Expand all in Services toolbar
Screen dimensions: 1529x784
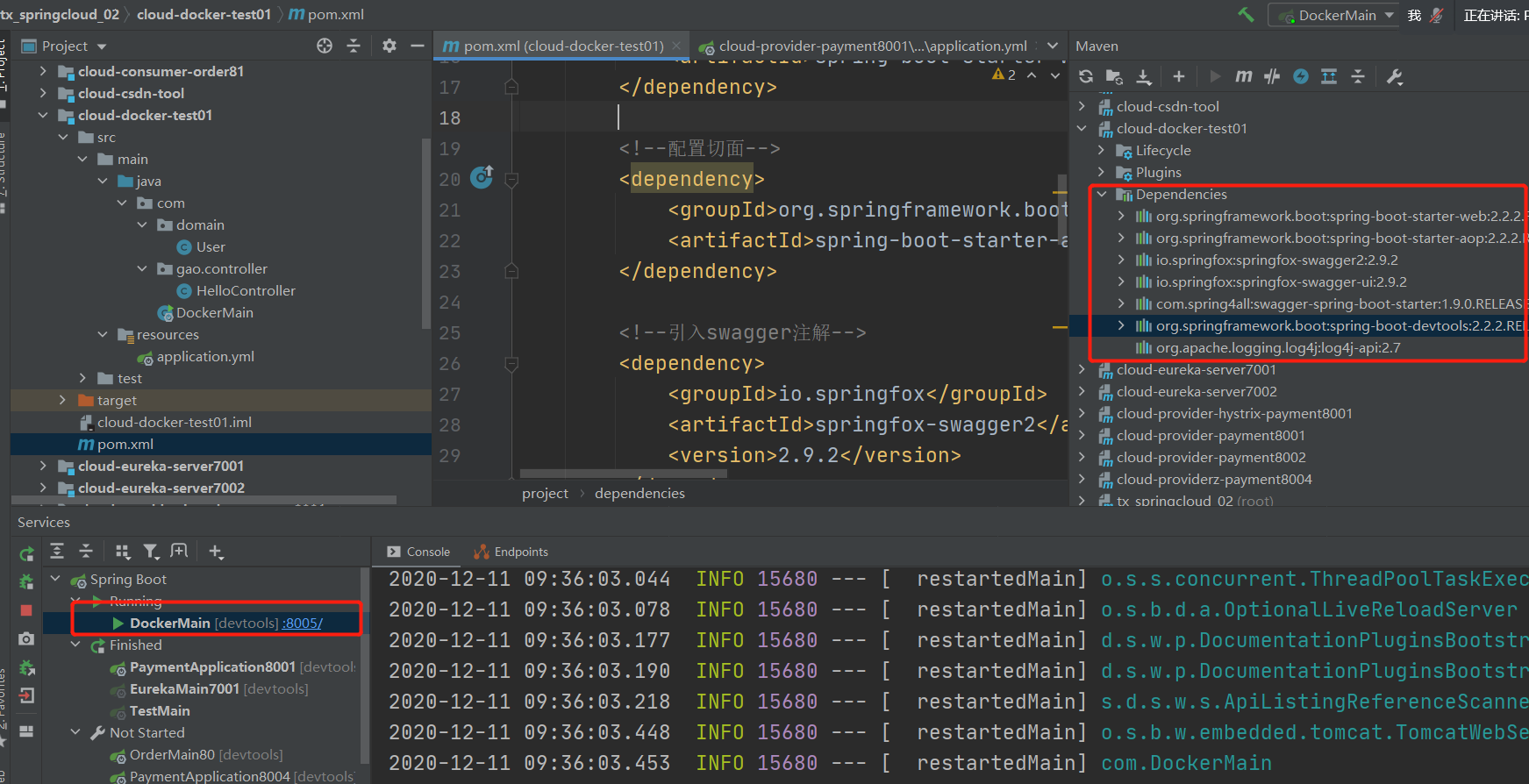click(x=57, y=551)
